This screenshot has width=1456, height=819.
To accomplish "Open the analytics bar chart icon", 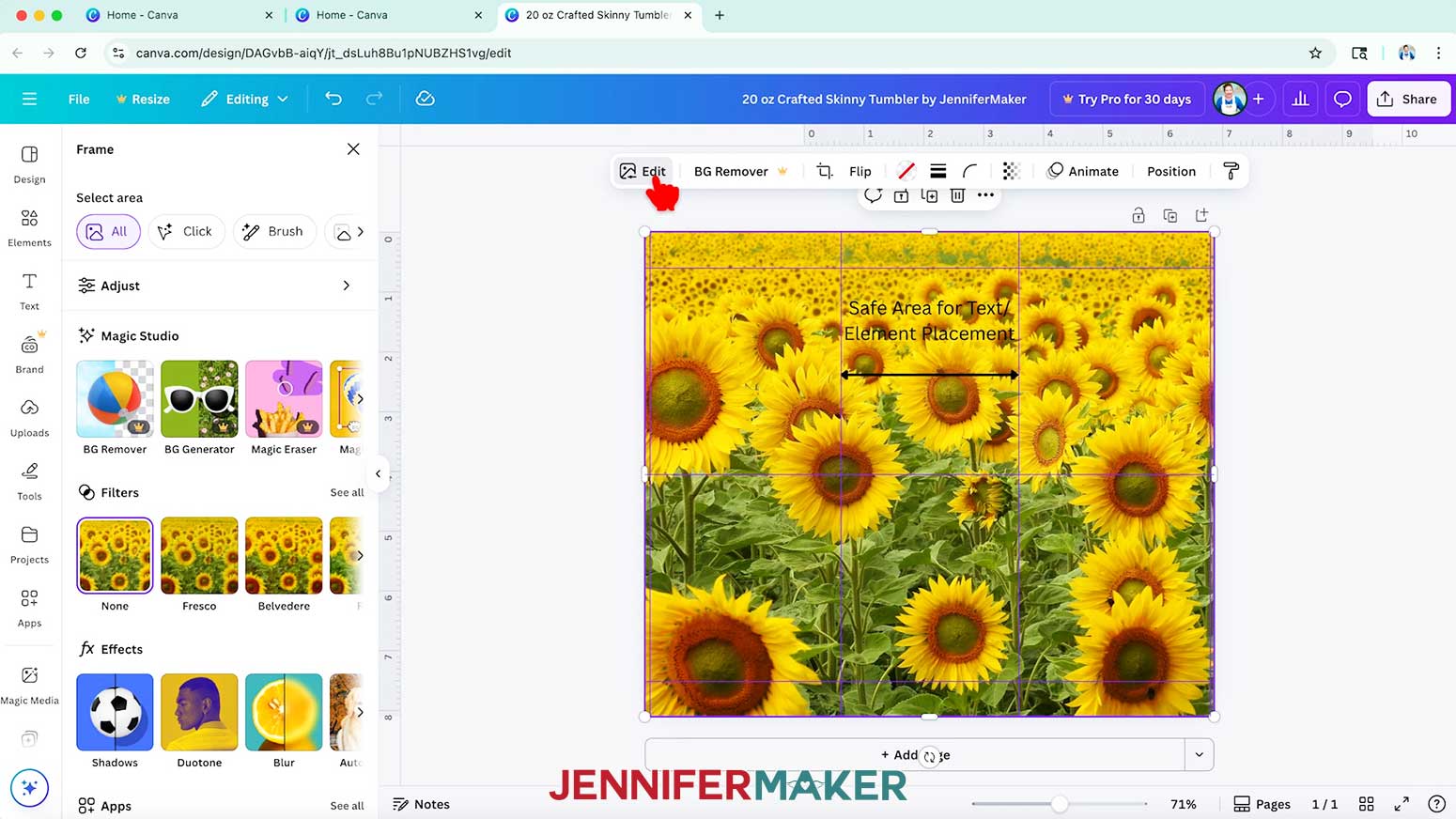I will (x=1300, y=99).
